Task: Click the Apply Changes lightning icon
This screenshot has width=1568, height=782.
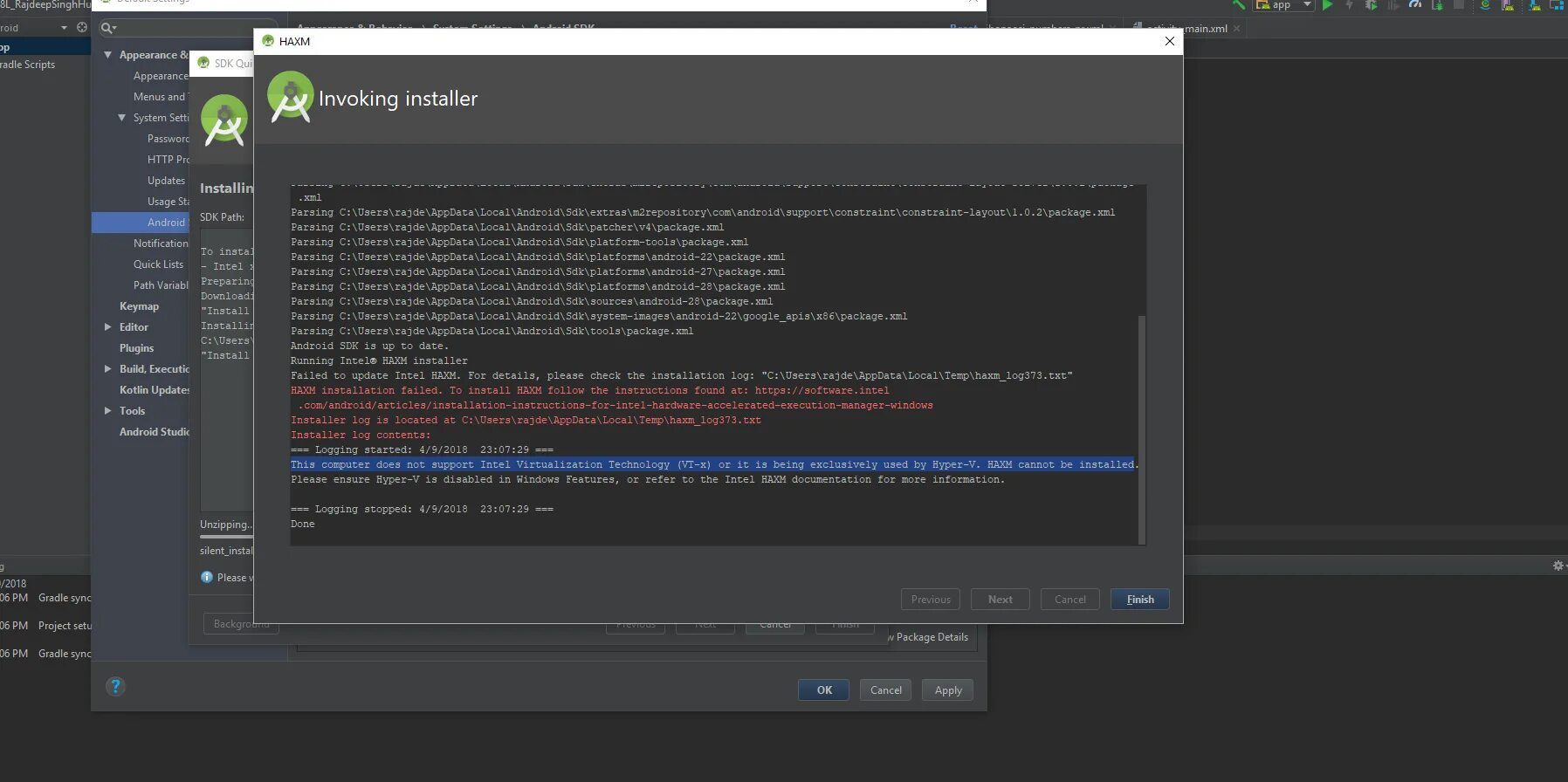Action: click(x=1349, y=5)
